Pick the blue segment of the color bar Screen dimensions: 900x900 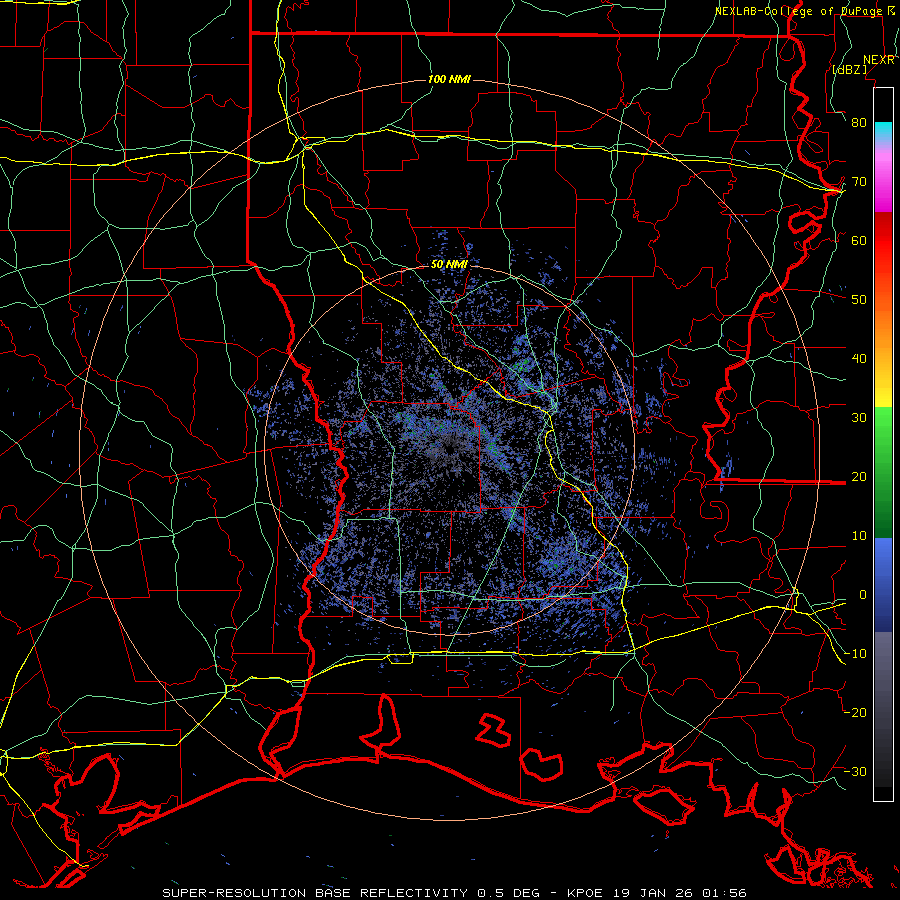(883, 585)
